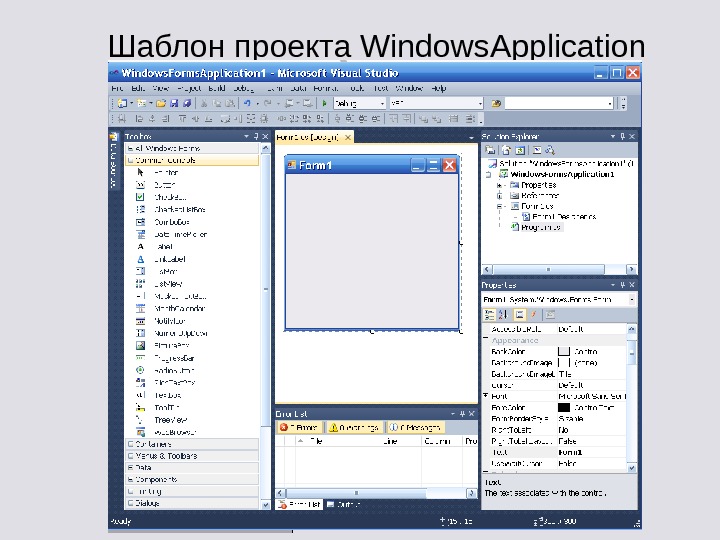
Task: Click the Find in Files toolbar icon
Action: (496, 103)
